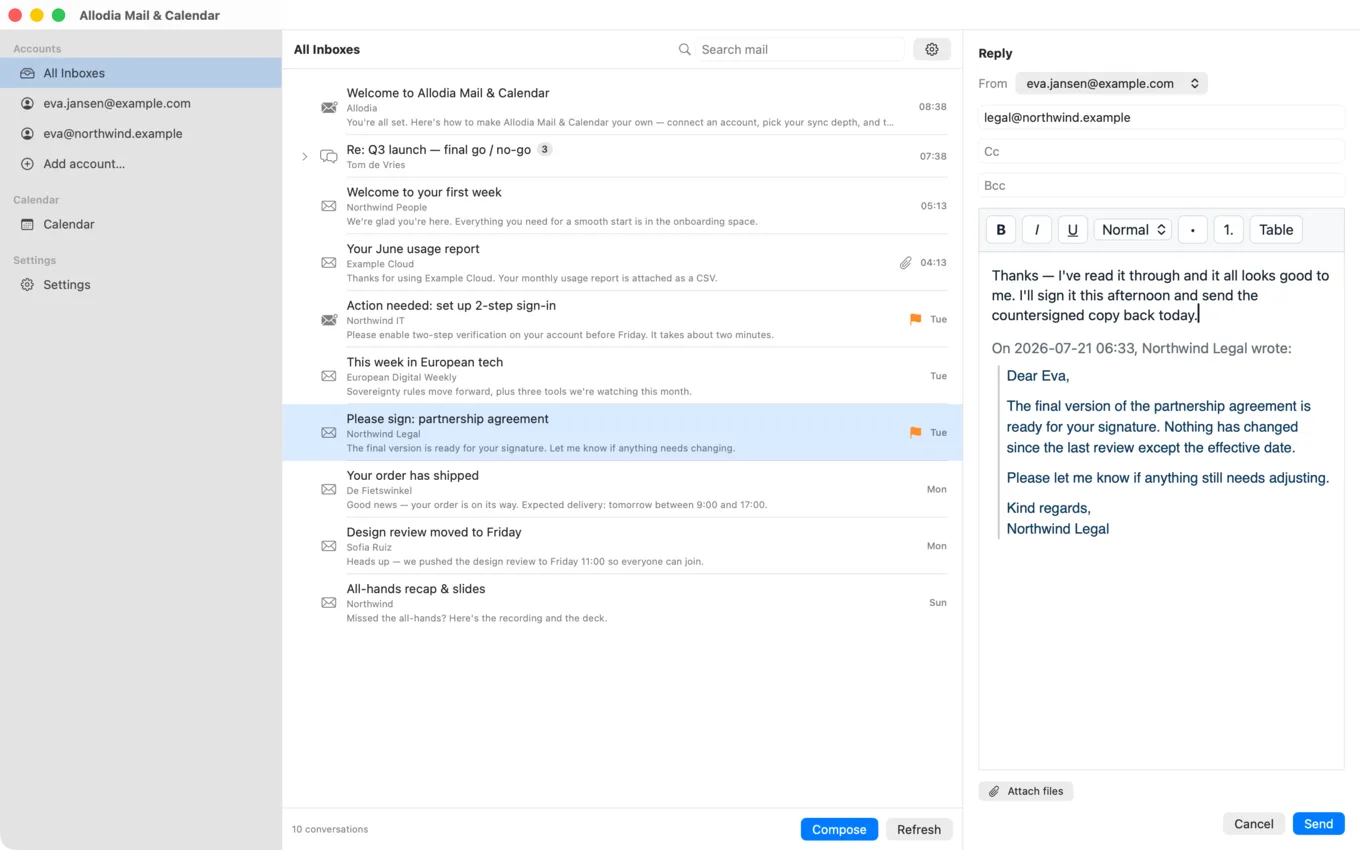Click the orange flag on 2-step sign-in message
1360x850 pixels.
tap(915, 320)
